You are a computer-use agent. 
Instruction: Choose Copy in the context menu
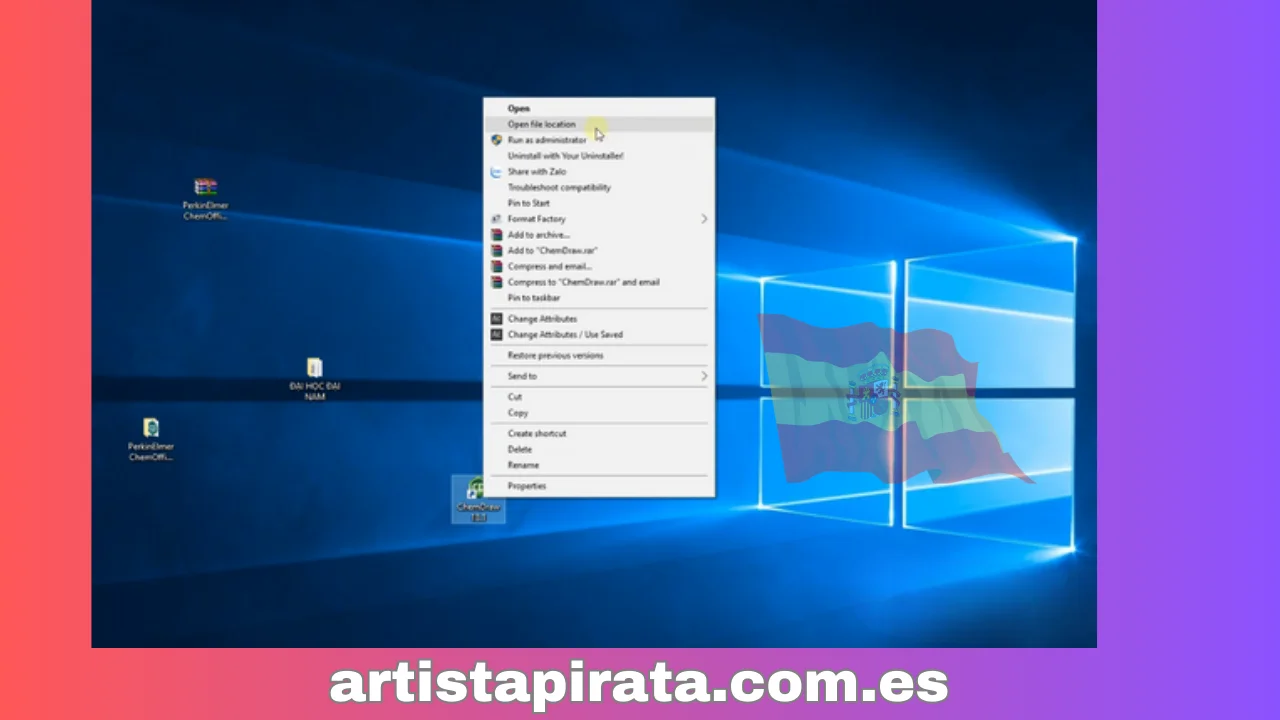[598, 413]
